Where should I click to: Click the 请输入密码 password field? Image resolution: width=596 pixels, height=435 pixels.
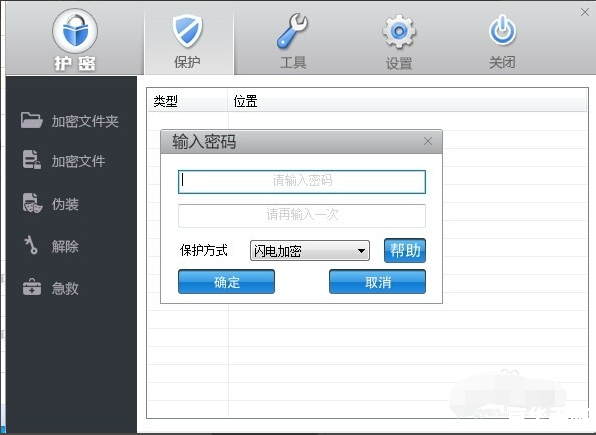click(x=302, y=182)
